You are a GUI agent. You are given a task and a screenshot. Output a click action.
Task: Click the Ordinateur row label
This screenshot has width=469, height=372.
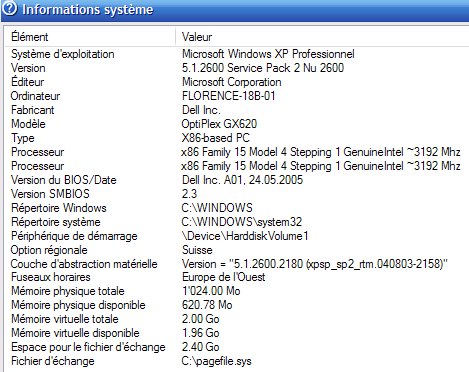click(35, 96)
